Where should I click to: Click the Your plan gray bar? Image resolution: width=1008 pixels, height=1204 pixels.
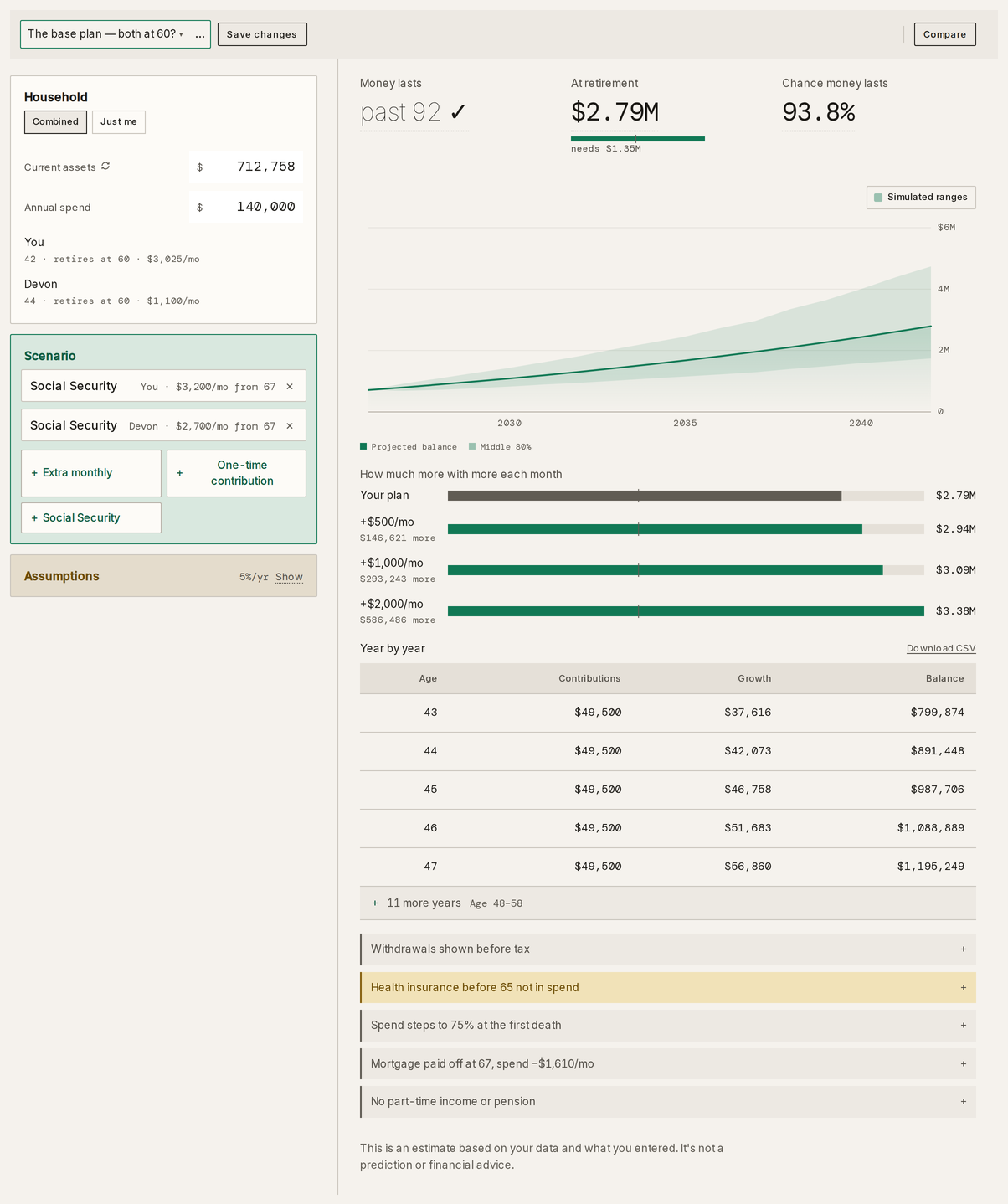click(x=645, y=496)
